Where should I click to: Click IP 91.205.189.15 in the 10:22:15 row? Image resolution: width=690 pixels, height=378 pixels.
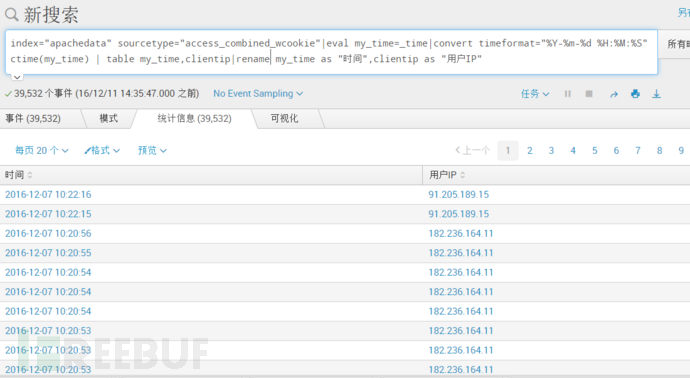(x=459, y=214)
